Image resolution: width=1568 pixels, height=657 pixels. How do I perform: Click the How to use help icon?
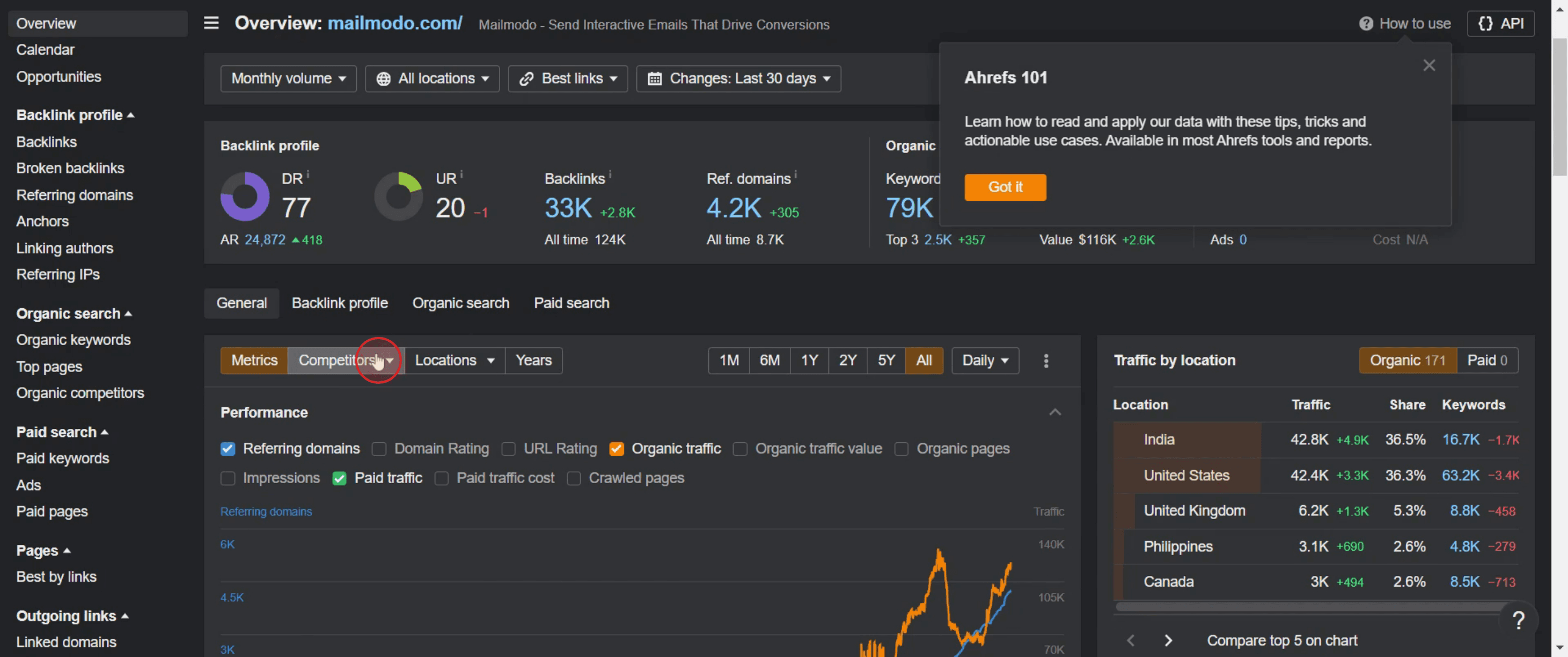click(x=1366, y=24)
